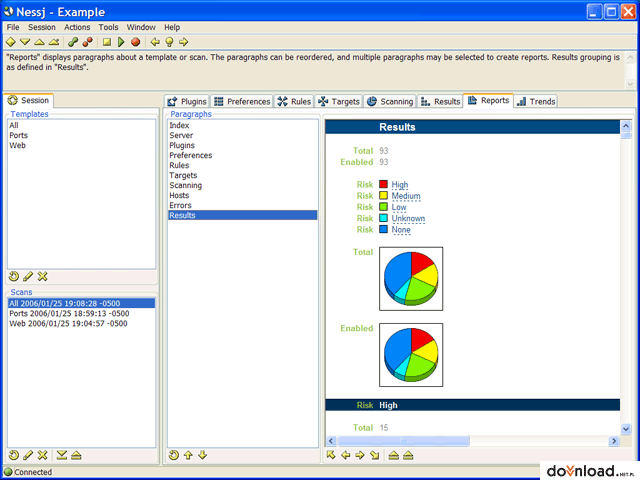The image size is (640, 480).
Task: Go back in report viewer
Action: coord(345,455)
